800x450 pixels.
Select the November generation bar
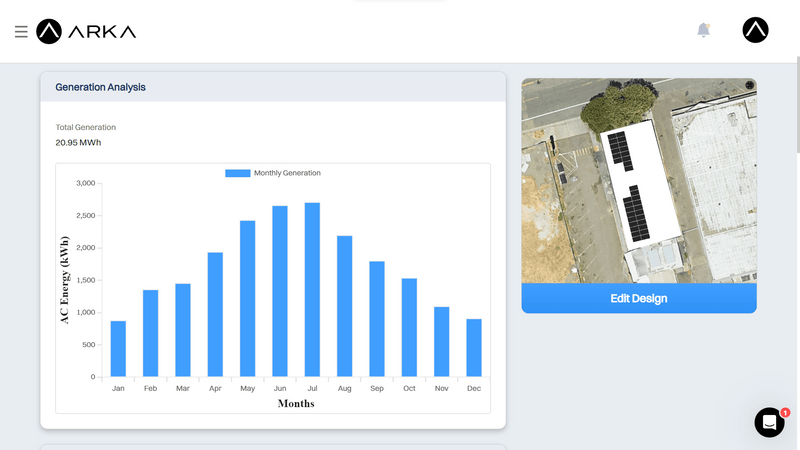point(441,342)
